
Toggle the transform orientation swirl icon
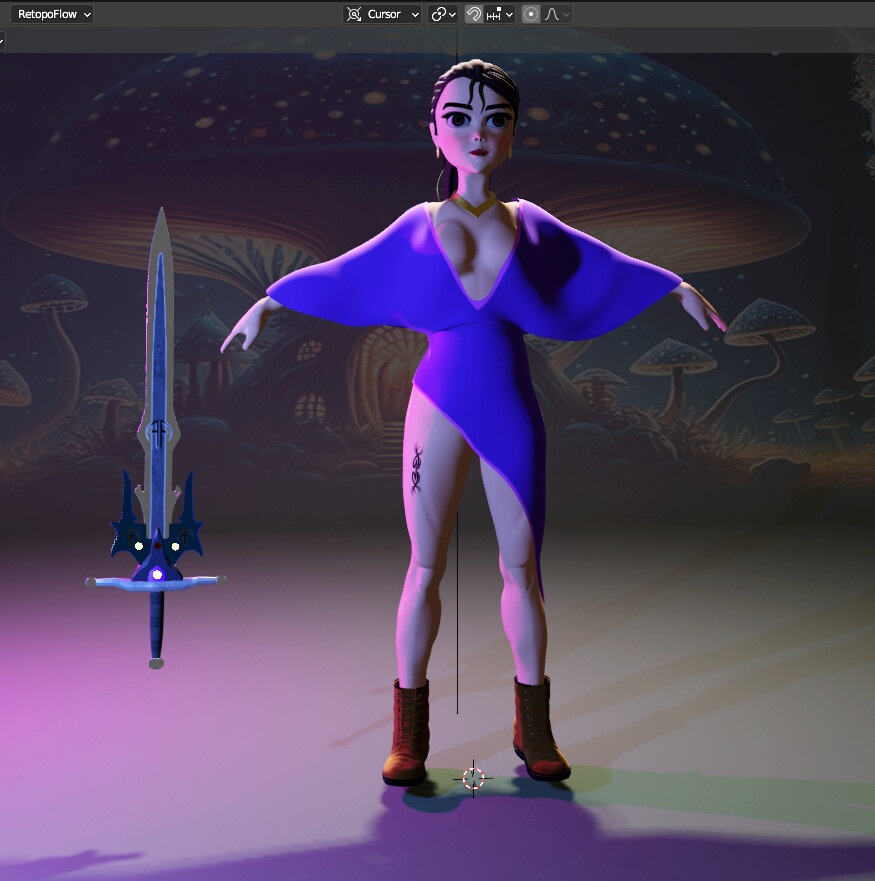pos(438,14)
